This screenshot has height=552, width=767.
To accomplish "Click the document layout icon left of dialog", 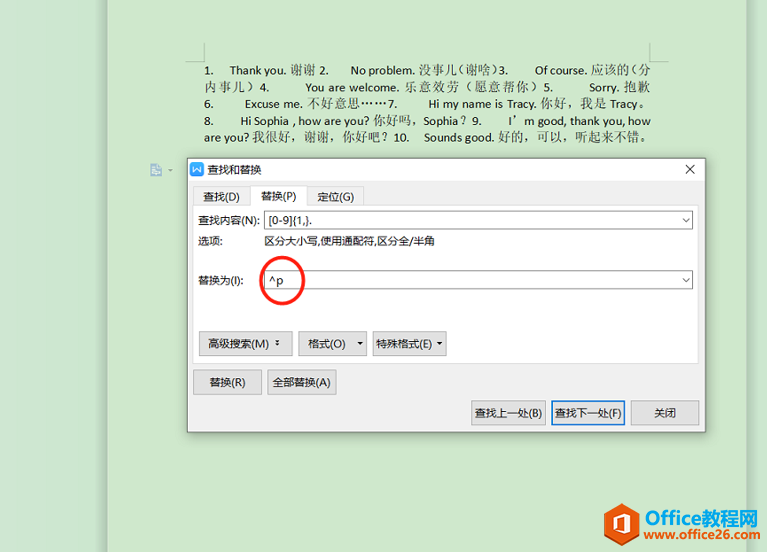I will point(156,170).
